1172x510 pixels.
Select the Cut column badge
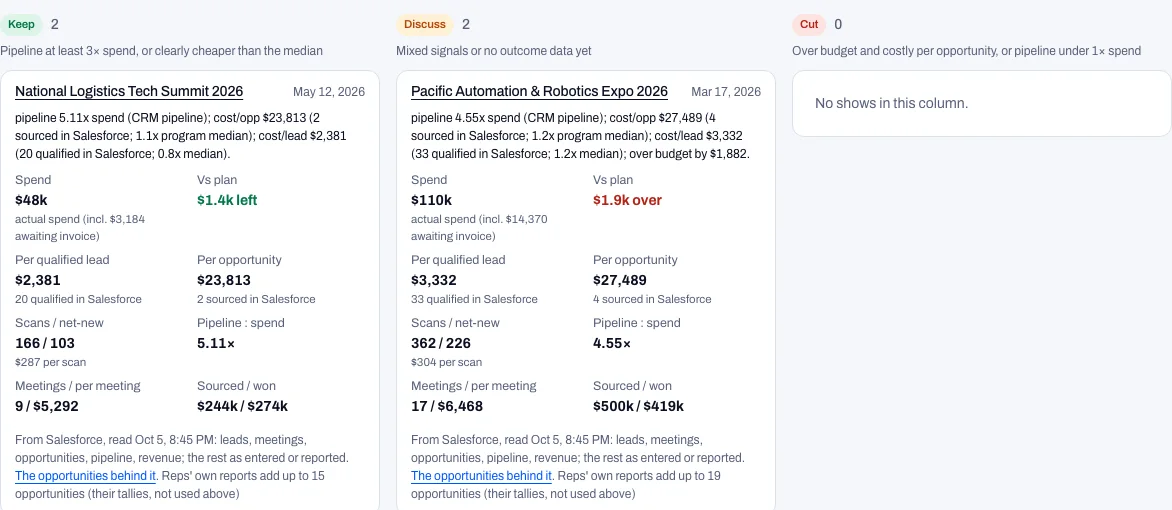coord(809,24)
